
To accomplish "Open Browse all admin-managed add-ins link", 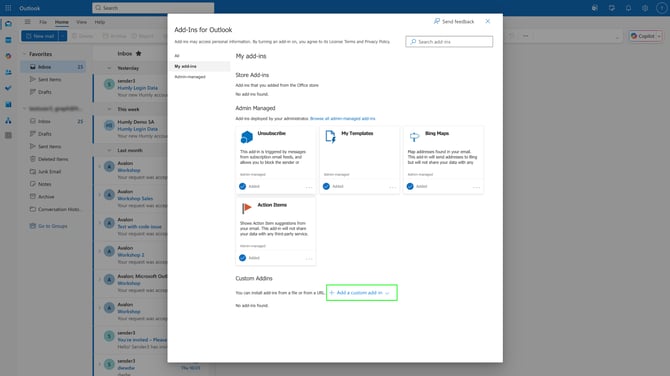I will (x=342, y=118).
